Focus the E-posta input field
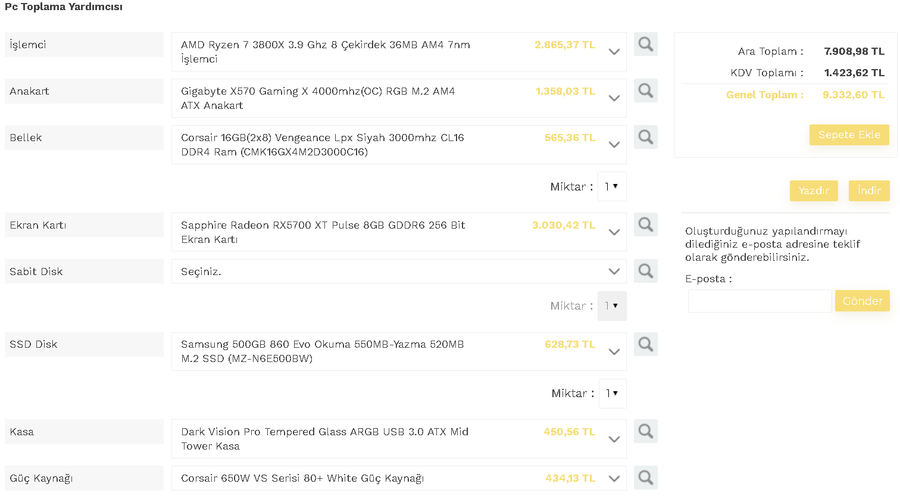900x496 pixels. tap(759, 301)
